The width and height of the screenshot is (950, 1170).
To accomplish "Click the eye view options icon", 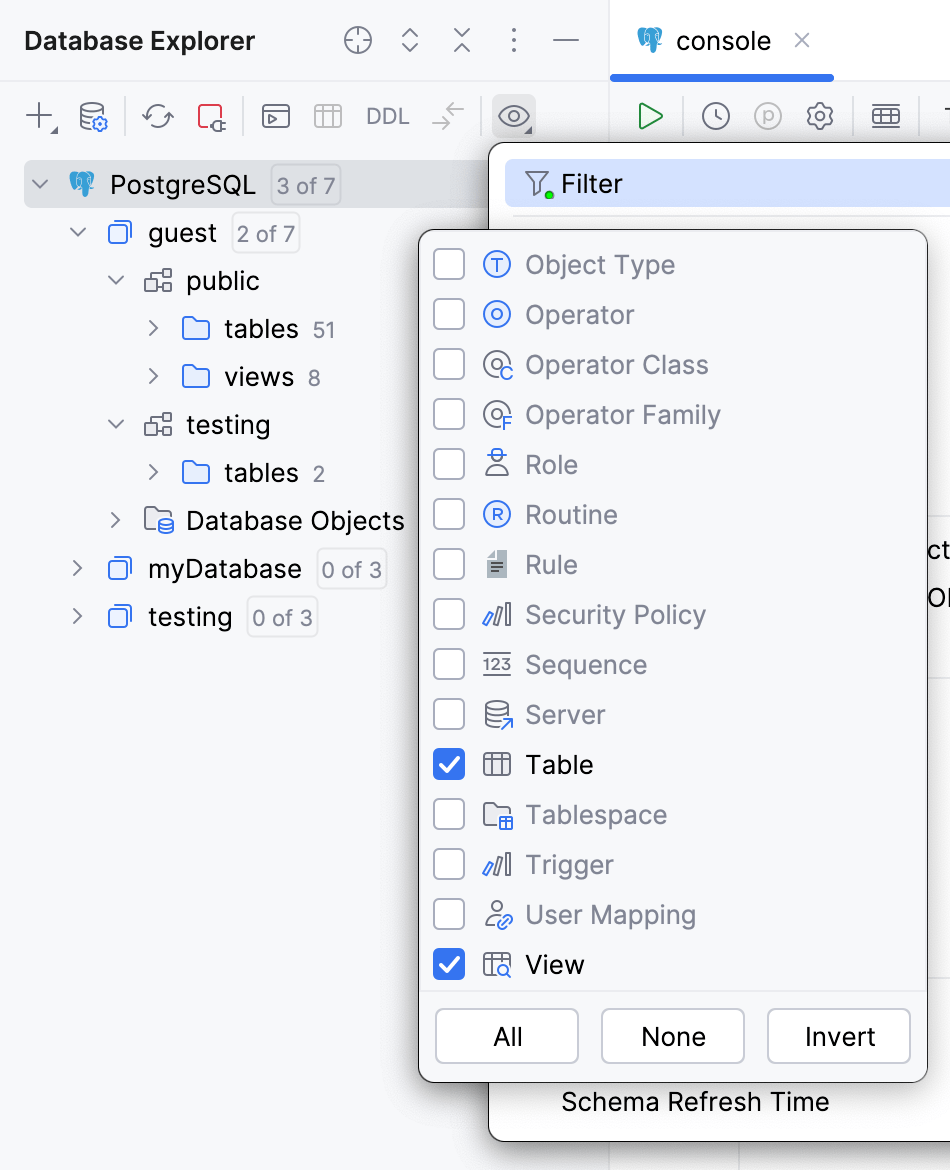I will (x=513, y=116).
